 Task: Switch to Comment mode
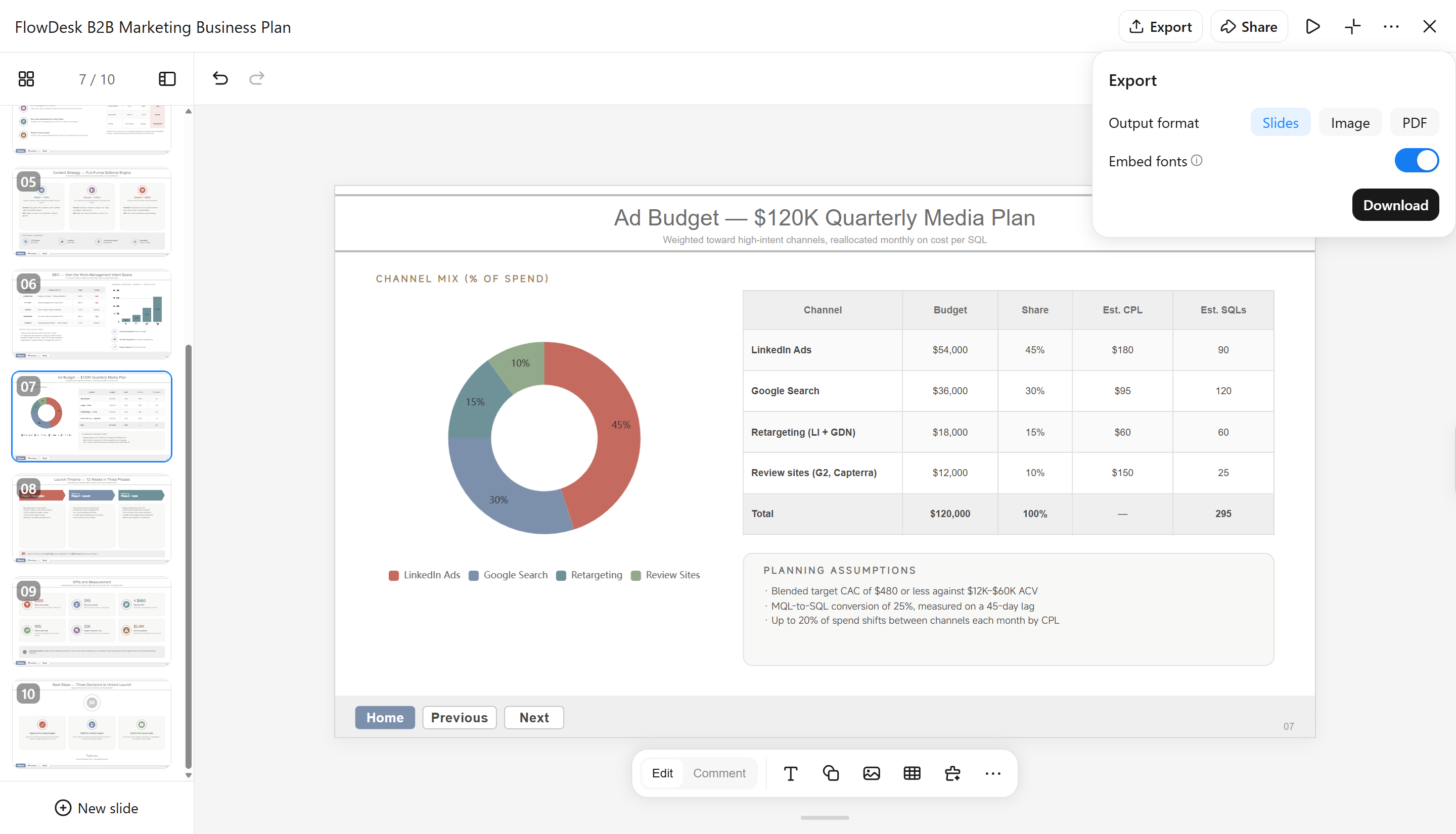[719, 773]
